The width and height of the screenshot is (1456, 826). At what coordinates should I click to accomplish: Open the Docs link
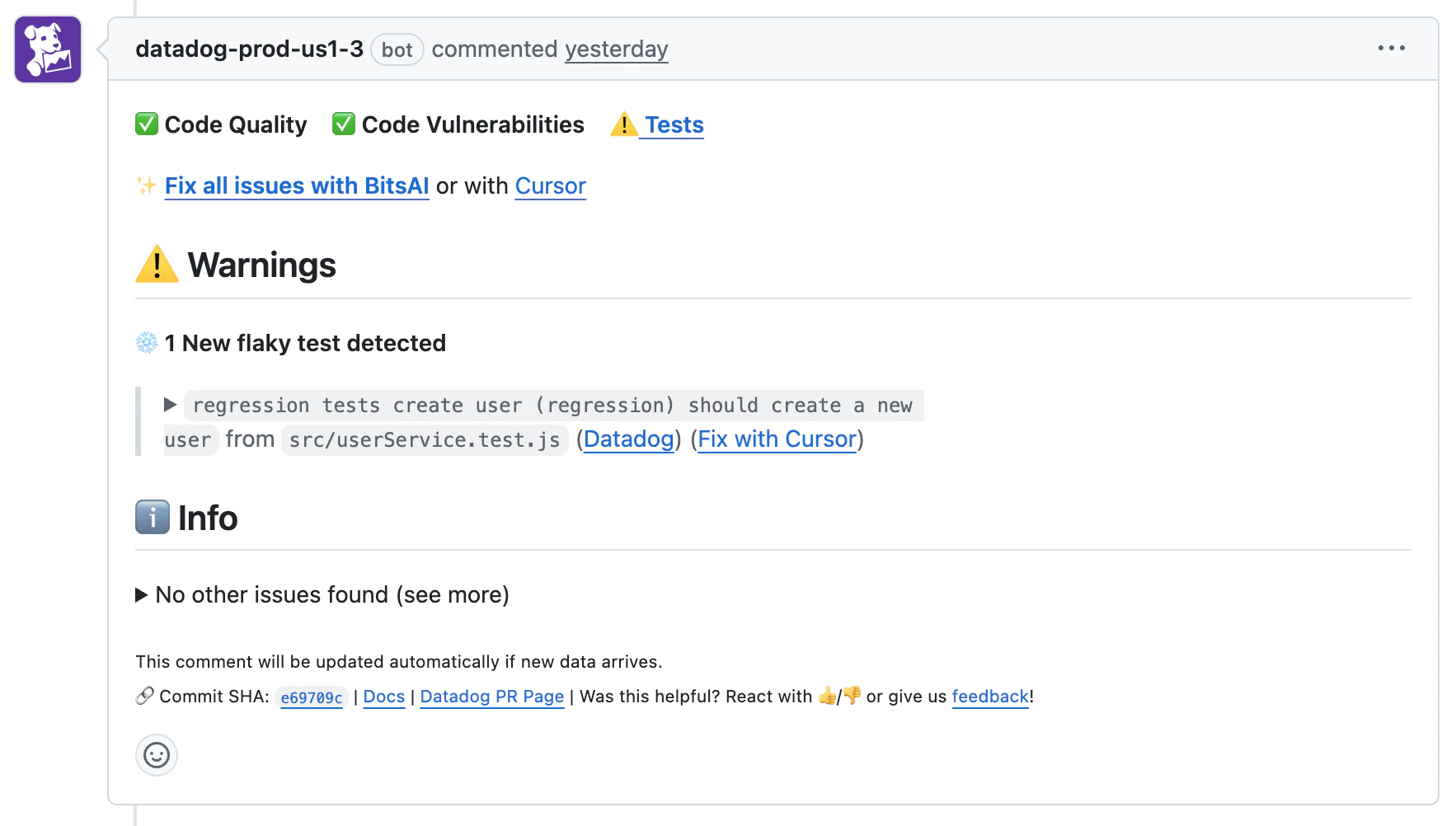click(384, 697)
